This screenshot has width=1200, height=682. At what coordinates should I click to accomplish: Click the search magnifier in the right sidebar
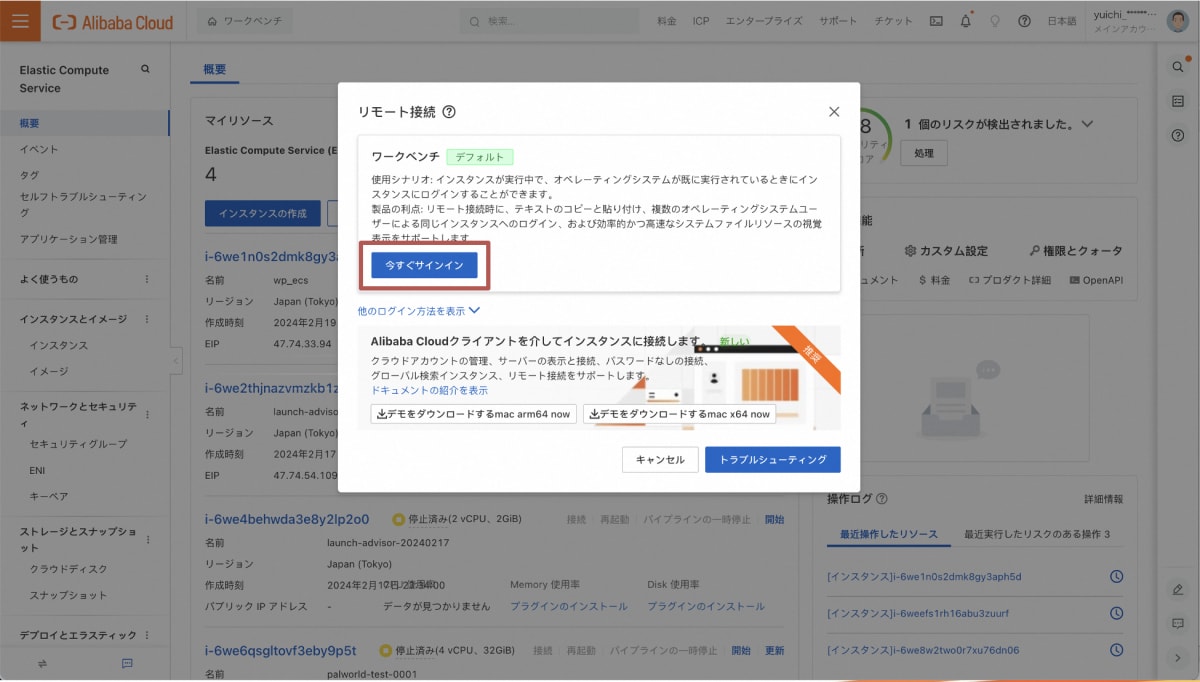coord(1177,68)
